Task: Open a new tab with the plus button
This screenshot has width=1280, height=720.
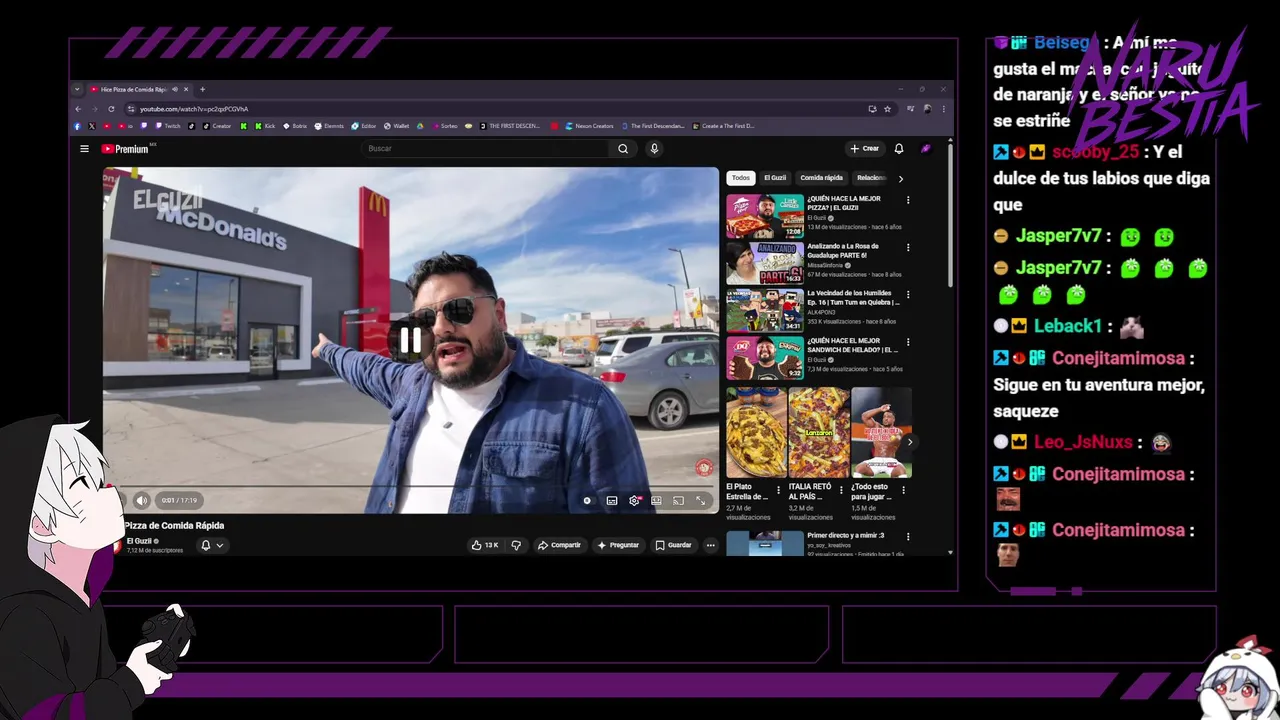Action: [202, 89]
